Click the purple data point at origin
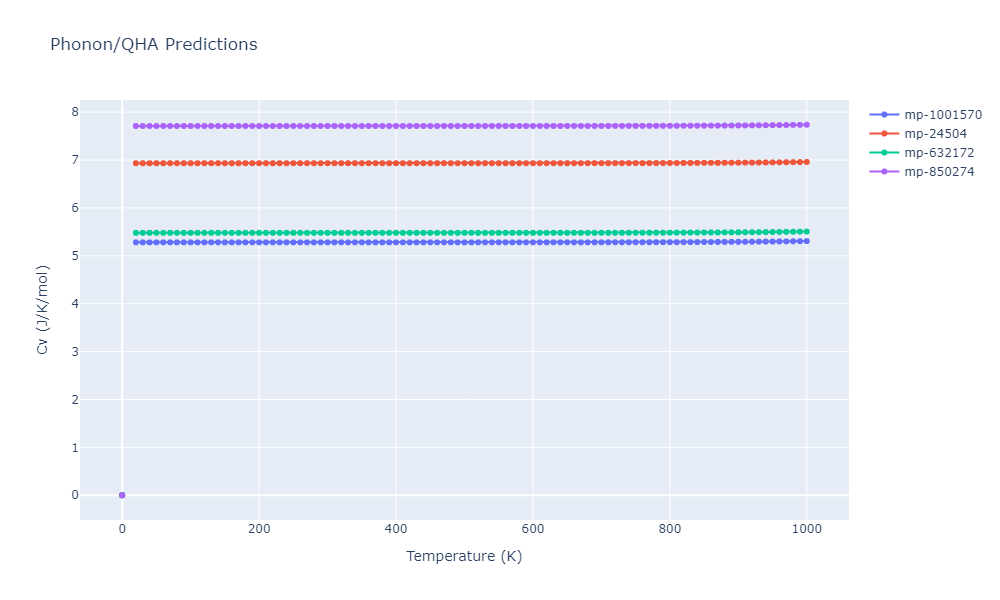1000x600 pixels. click(122, 495)
